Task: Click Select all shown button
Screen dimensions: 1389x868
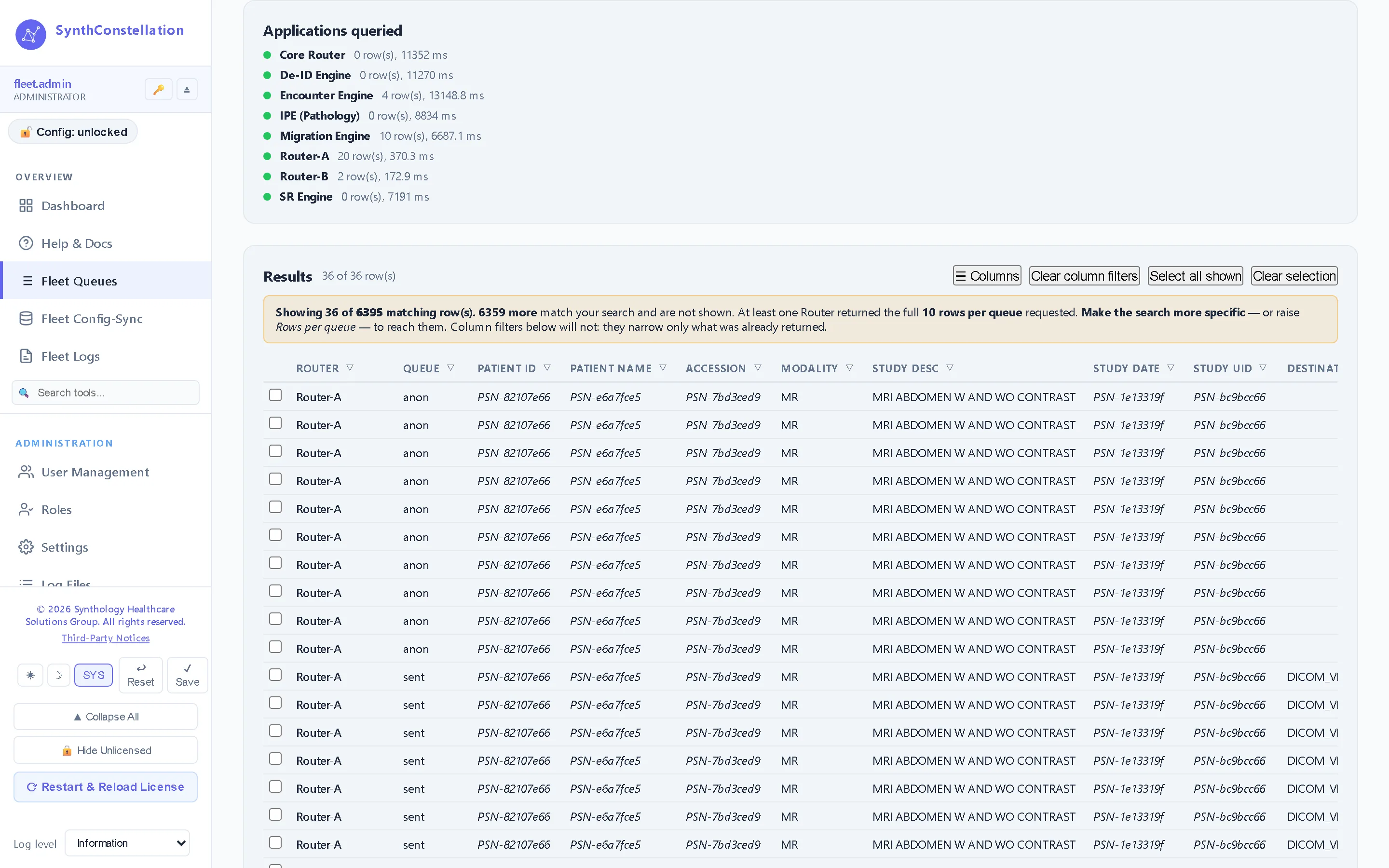Action: coord(1196,275)
